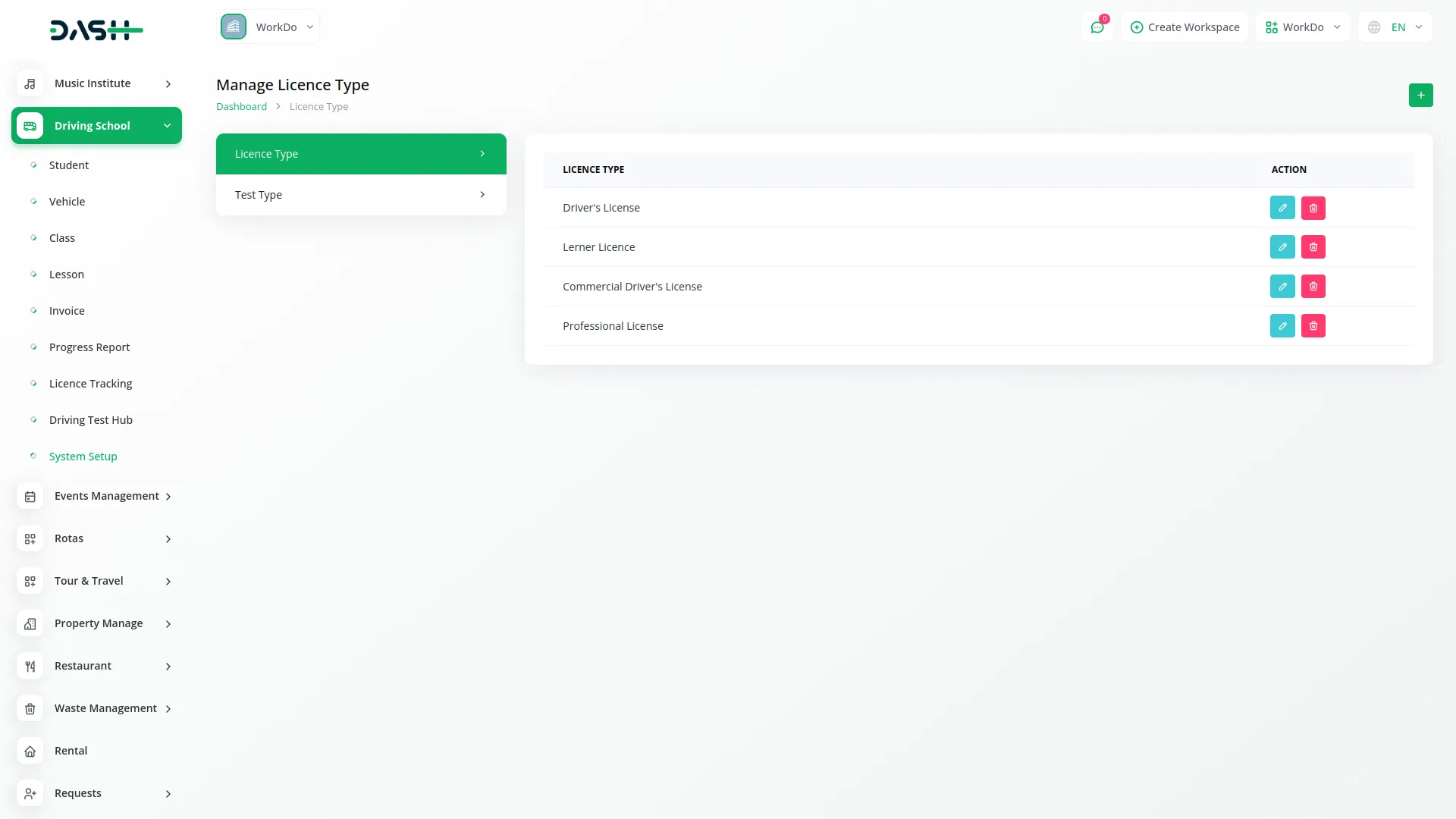This screenshot has width=1456, height=819.
Task: Delete the Lerner Licence entry
Action: (1313, 247)
